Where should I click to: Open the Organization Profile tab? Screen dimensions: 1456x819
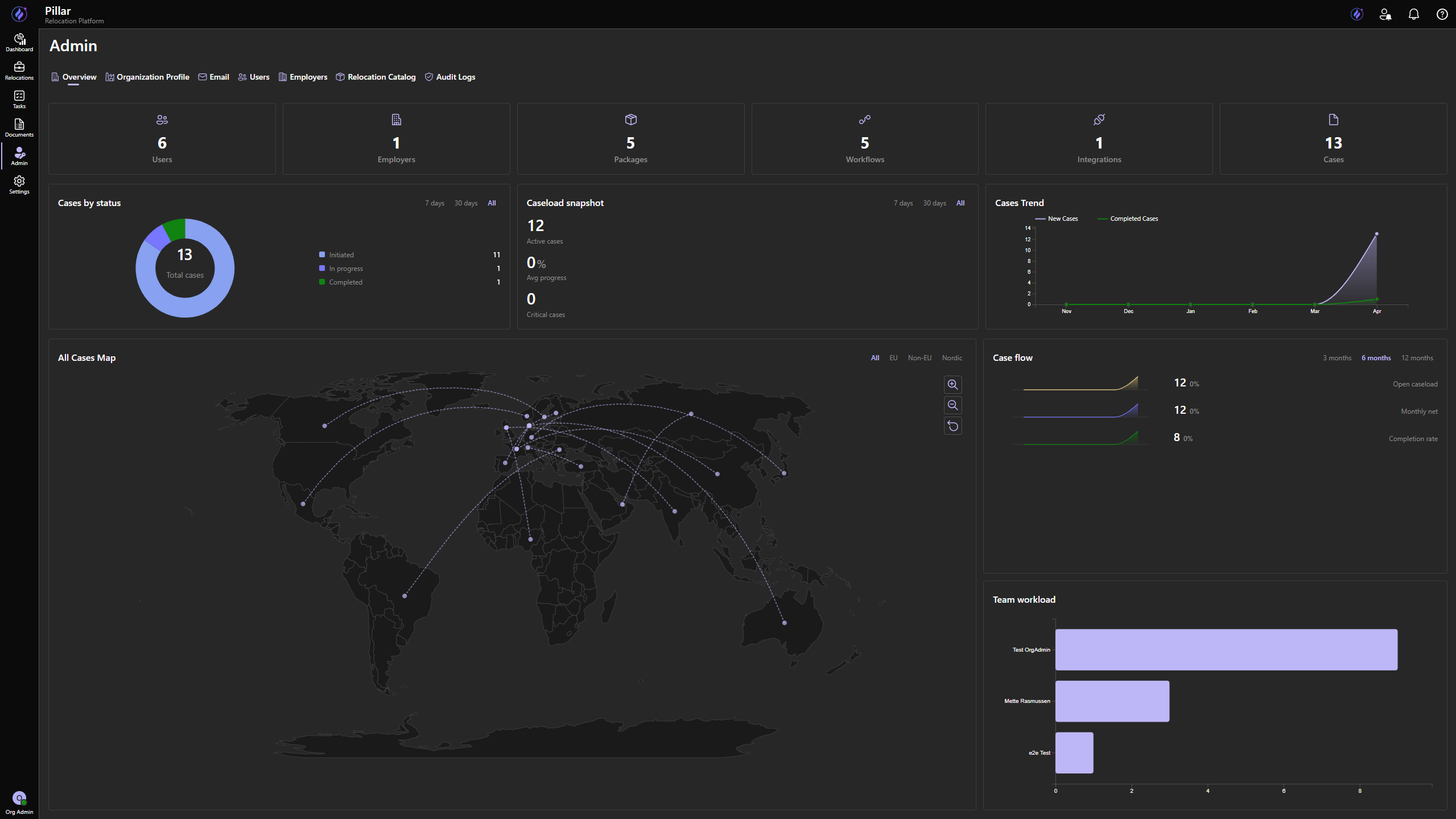point(147,77)
